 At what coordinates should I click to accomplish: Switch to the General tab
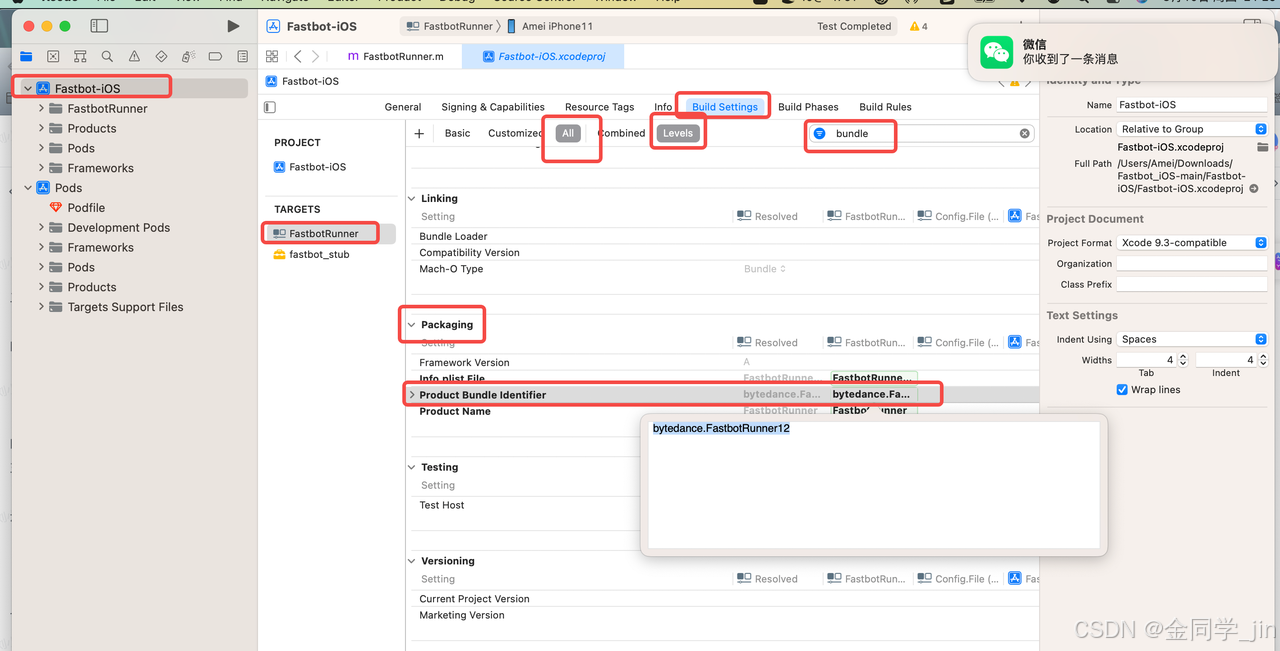click(x=403, y=107)
